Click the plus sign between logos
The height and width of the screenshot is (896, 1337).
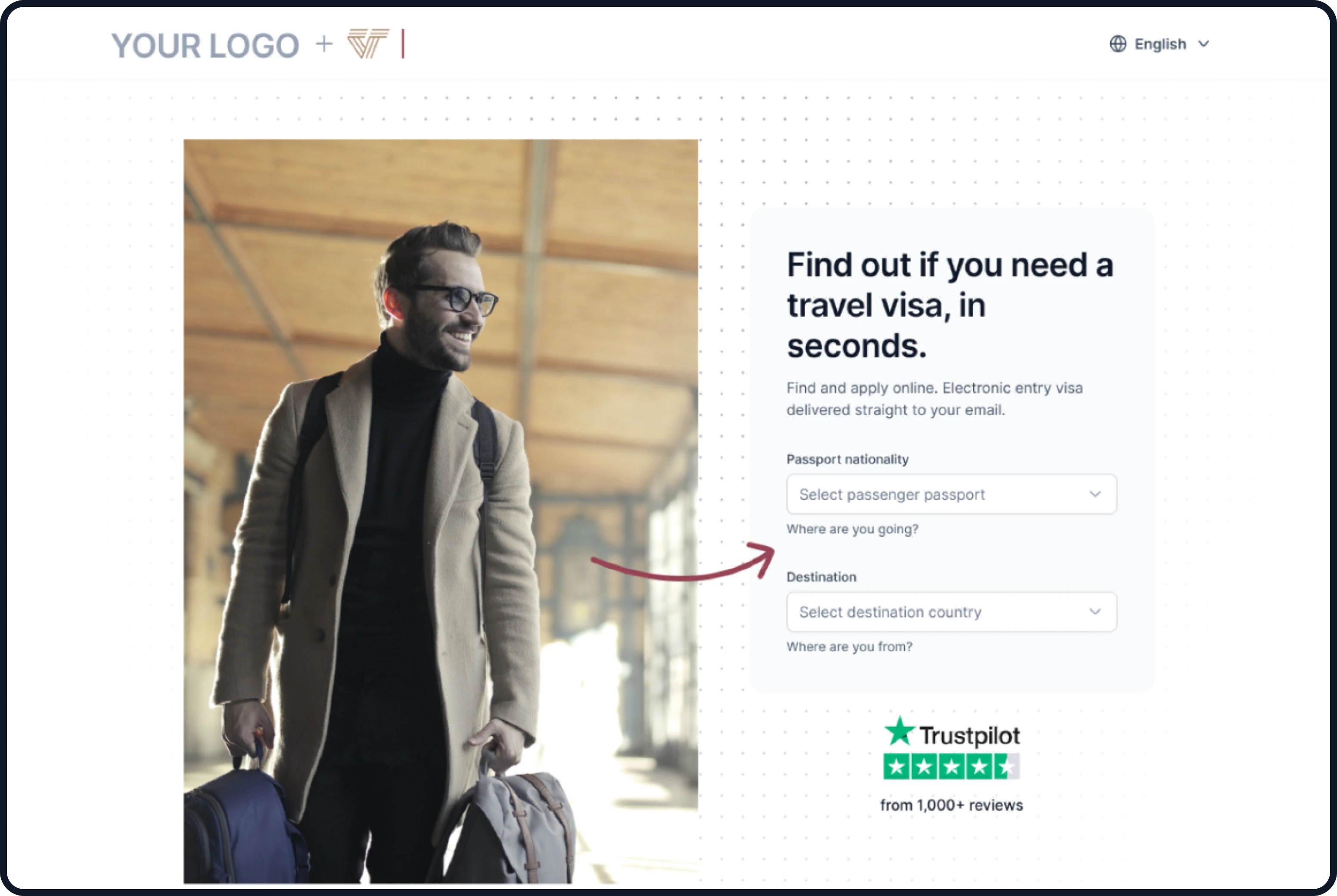click(x=324, y=44)
